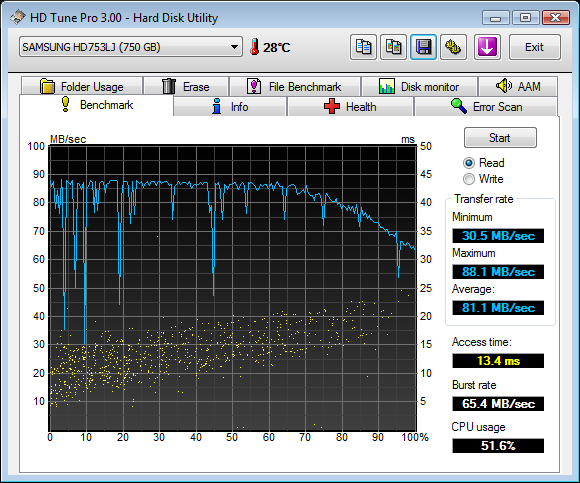Viewport: 580px width, 483px height.
Task: Open the Error Scan tab
Action: click(x=486, y=107)
